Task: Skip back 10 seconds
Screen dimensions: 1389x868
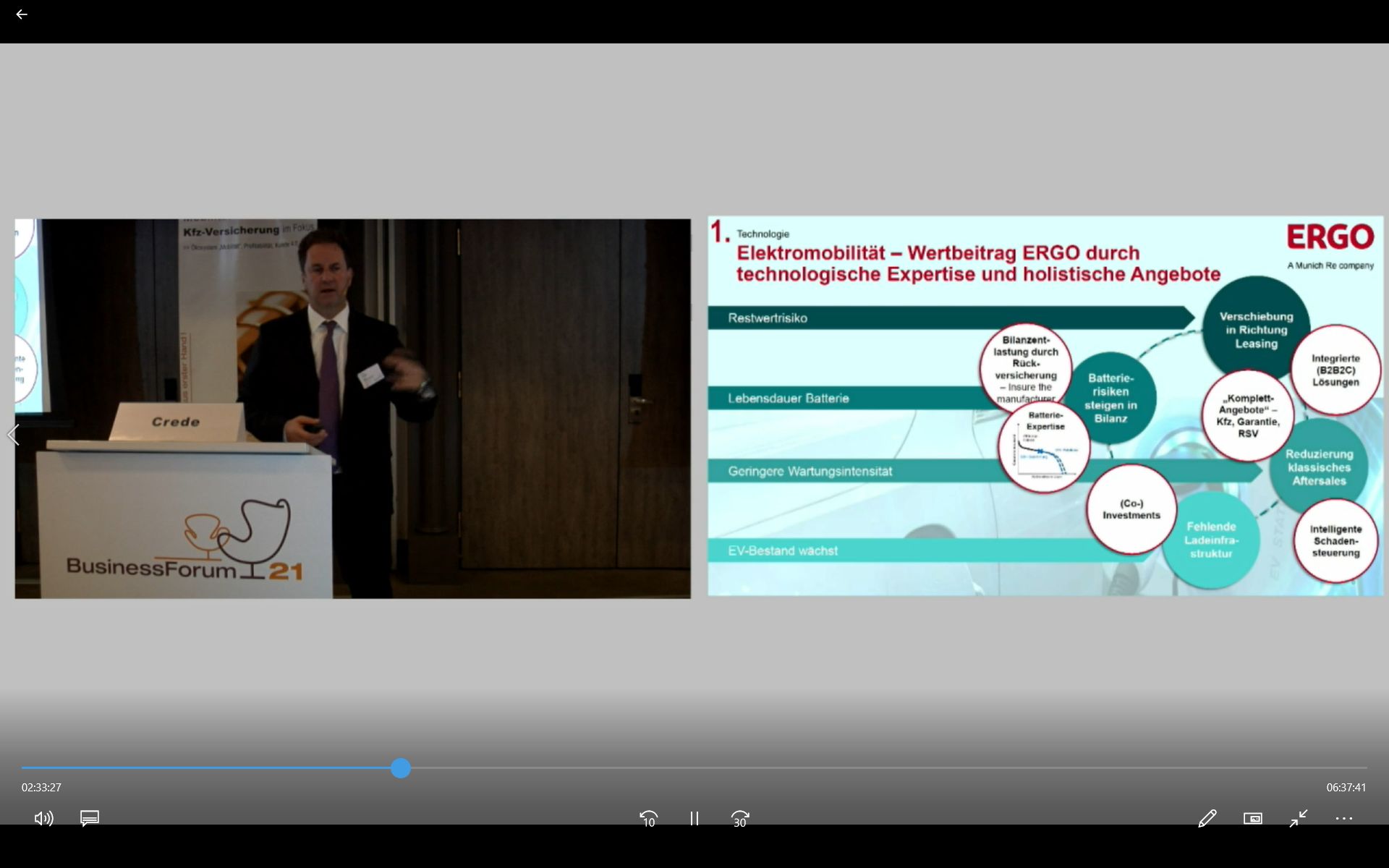Action: pyautogui.click(x=648, y=818)
